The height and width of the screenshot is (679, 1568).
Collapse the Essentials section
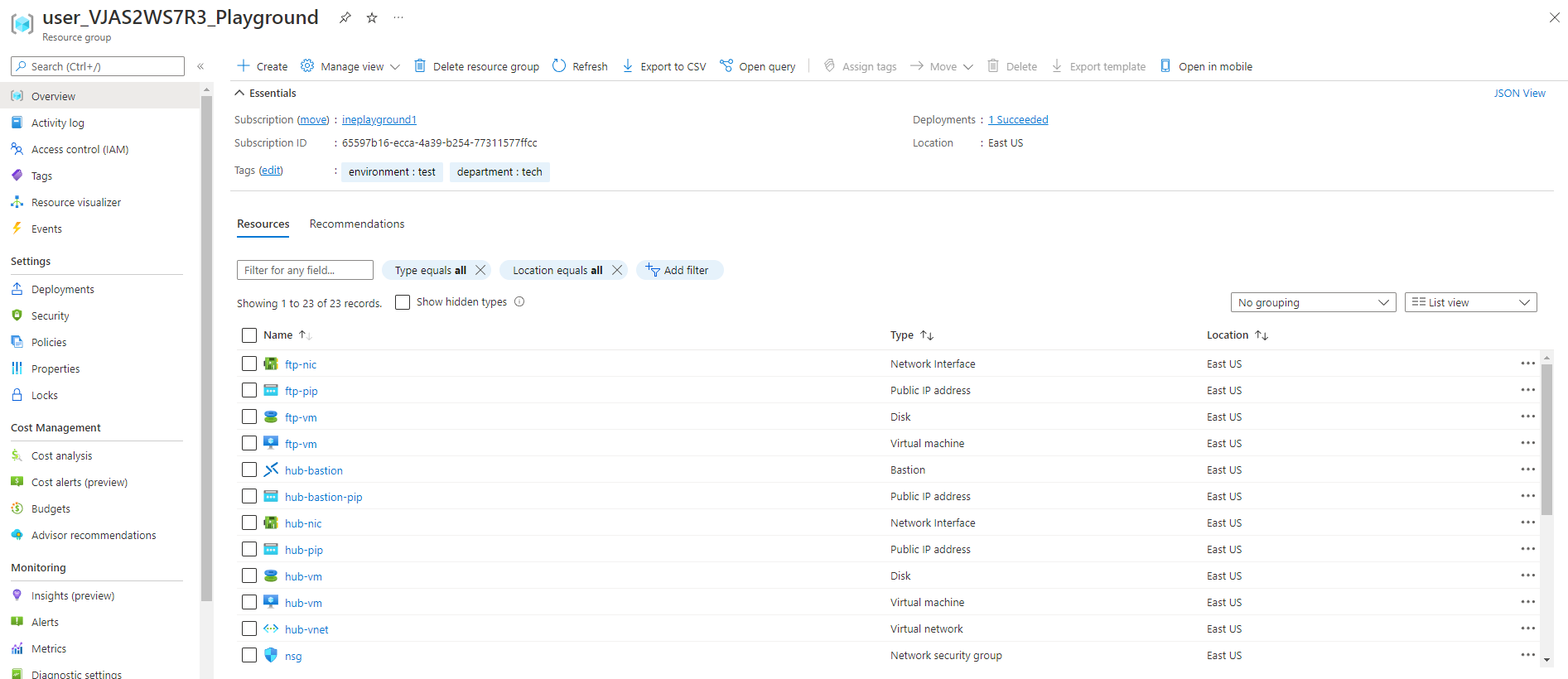[239, 94]
